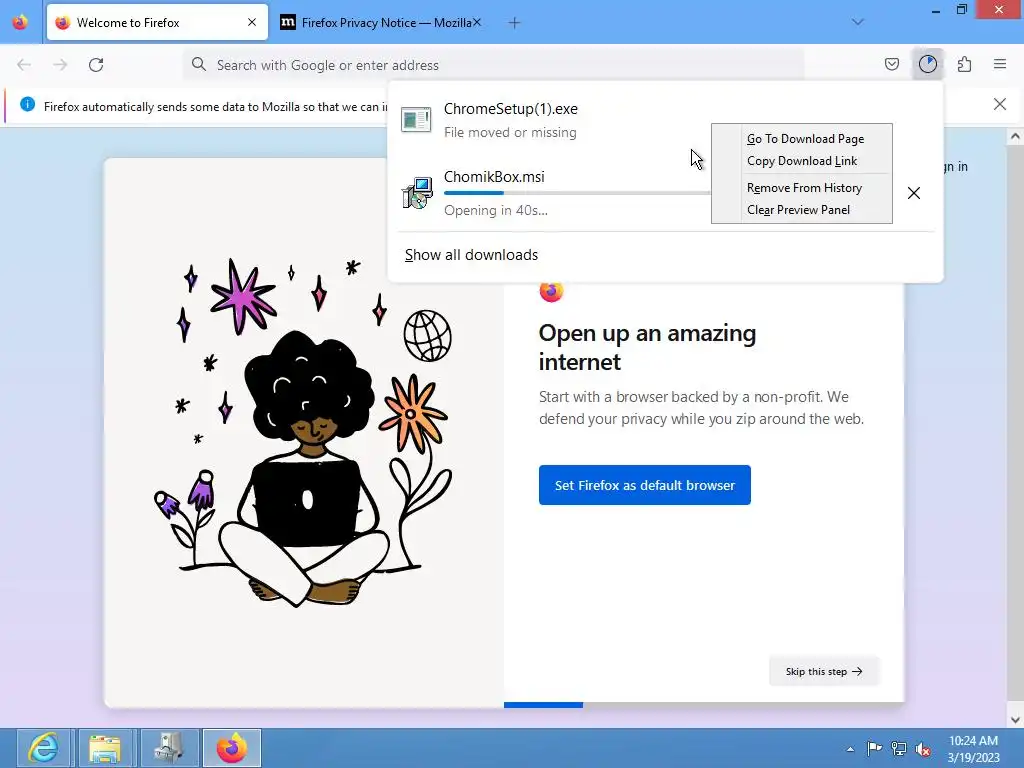Choose Remove From History

point(804,188)
